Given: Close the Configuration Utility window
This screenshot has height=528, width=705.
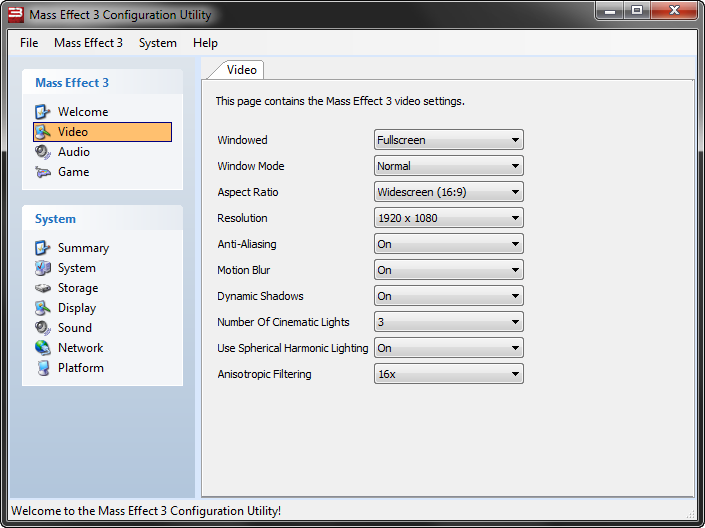Looking at the screenshot, I should [x=674, y=10].
